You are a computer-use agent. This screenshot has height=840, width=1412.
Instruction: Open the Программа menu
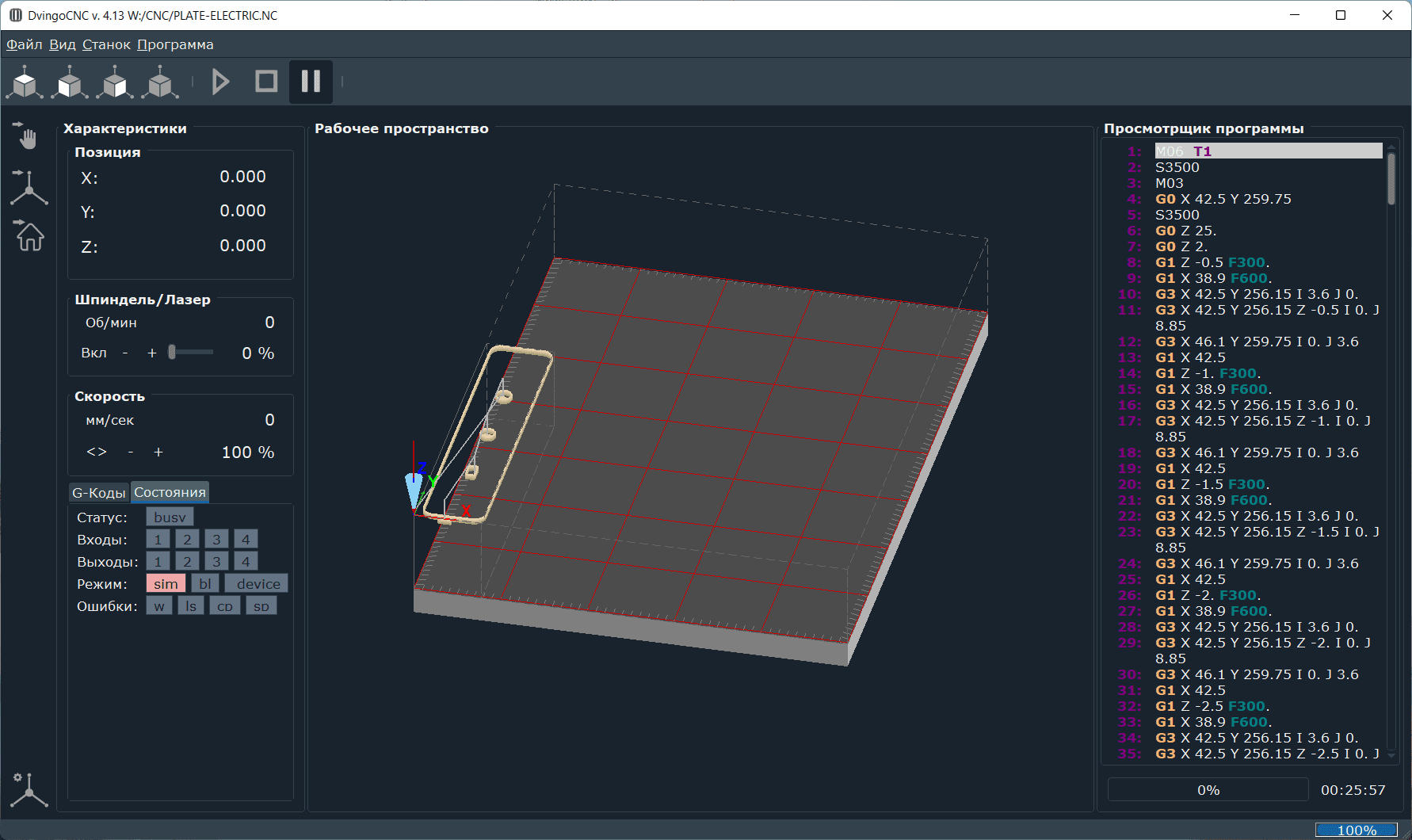coord(175,44)
